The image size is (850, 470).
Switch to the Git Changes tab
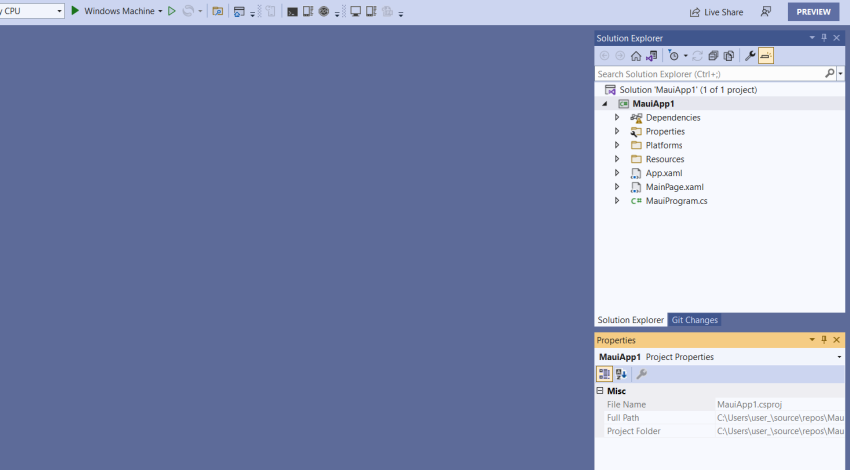click(x=694, y=320)
